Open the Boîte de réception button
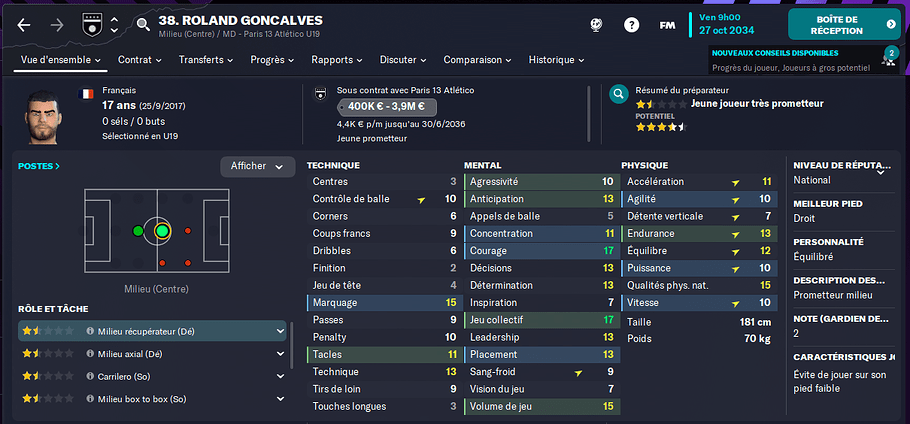Viewport: 910px width, 424px height. [x=844, y=24]
